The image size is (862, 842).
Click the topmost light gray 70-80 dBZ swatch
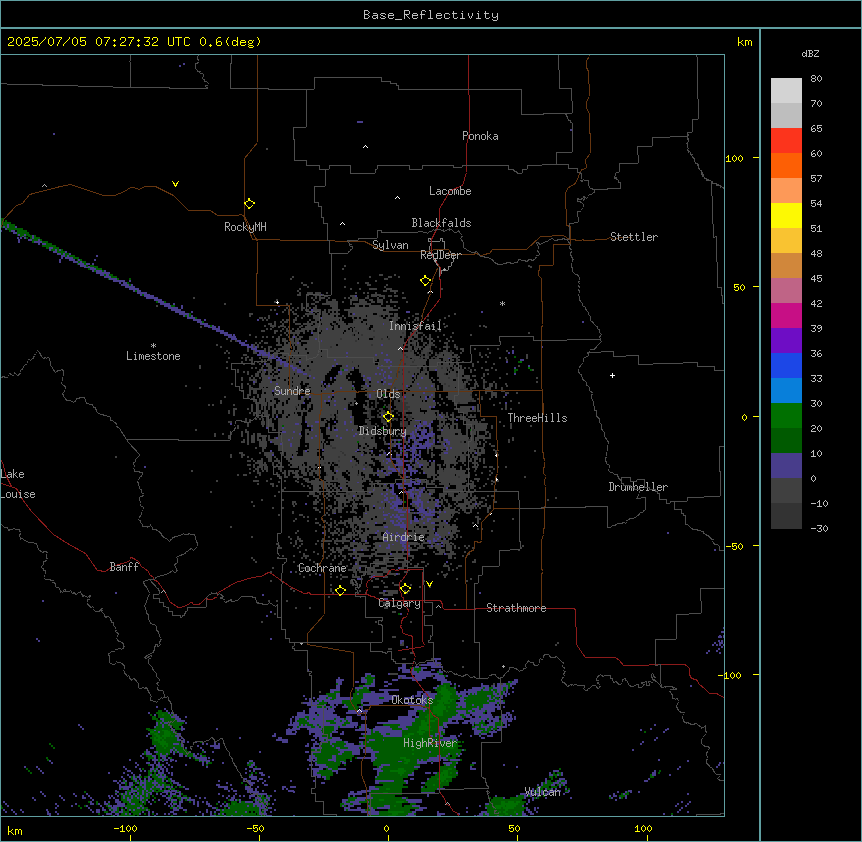click(x=786, y=91)
